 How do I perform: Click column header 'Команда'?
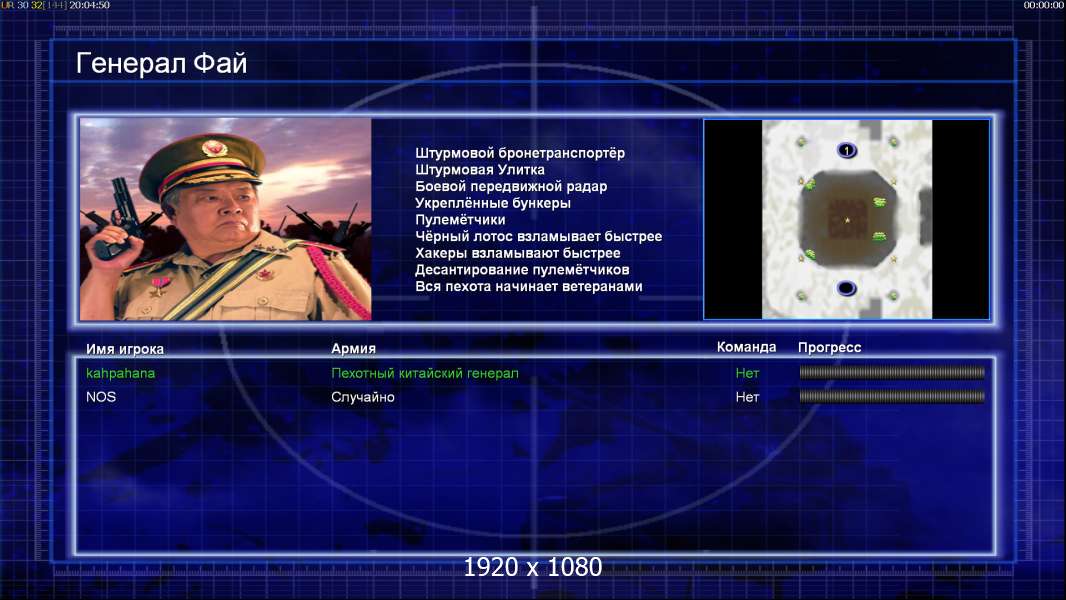tap(746, 347)
